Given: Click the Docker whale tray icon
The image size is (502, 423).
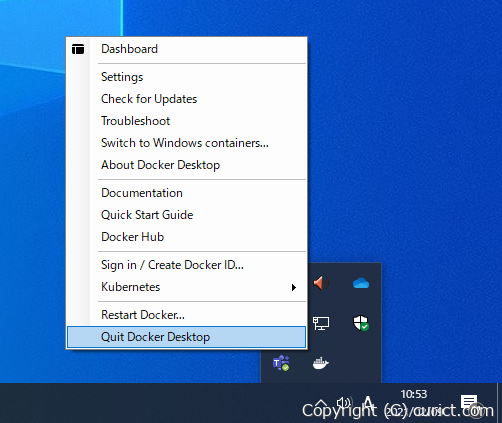Looking at the screenshot, I should tap(321, 363).
